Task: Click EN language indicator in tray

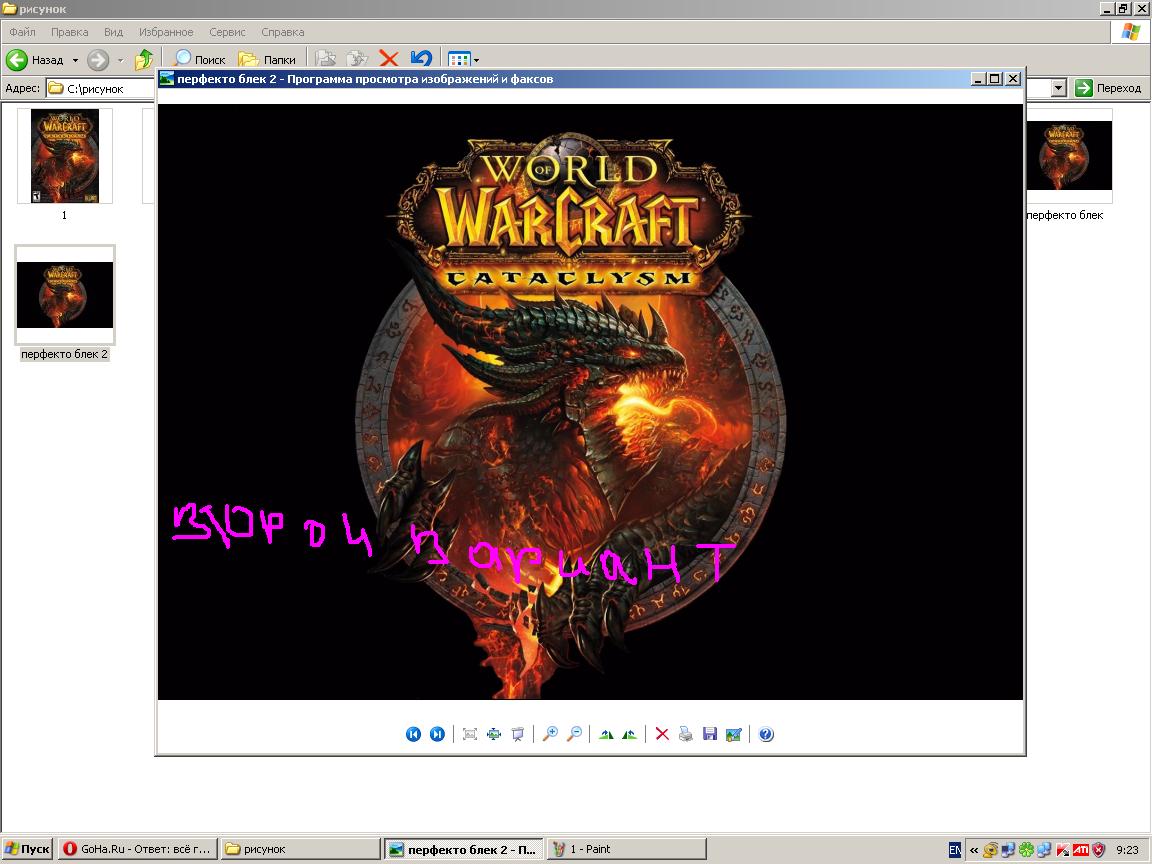Action: 954,850
